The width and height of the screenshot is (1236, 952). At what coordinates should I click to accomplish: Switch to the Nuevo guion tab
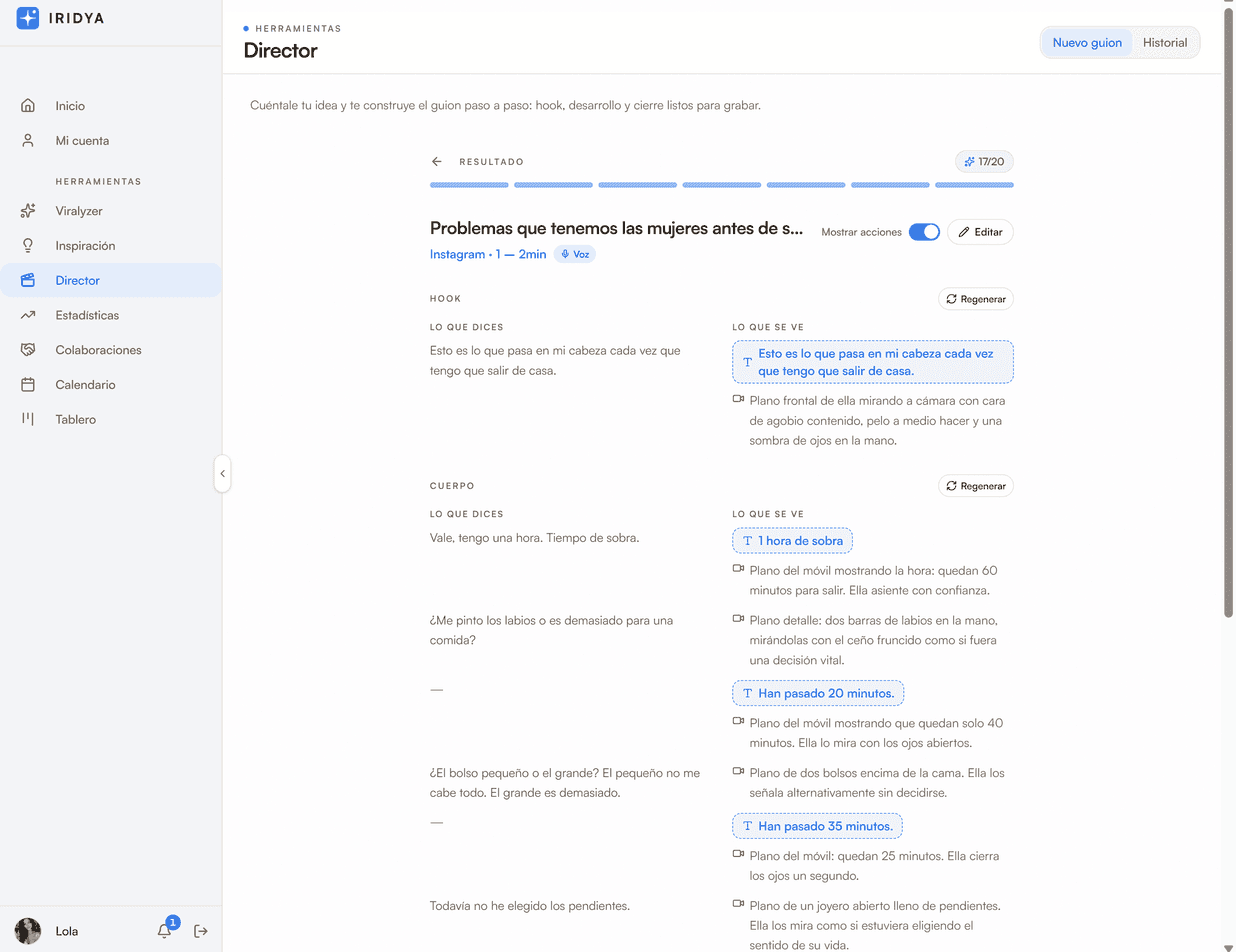(x=1087, y=43)
